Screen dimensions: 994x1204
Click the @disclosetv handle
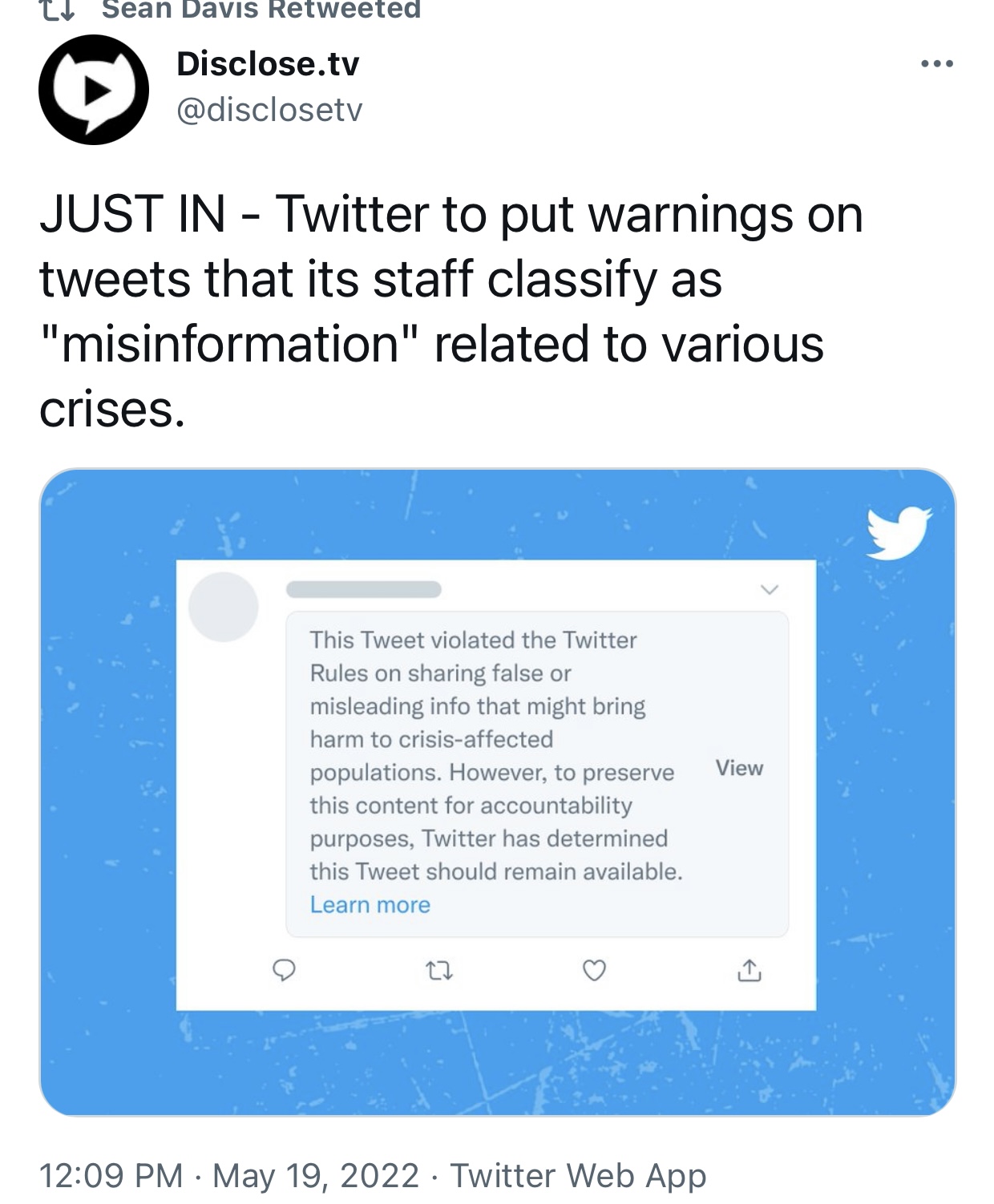pyautogui.click(x=269, y=110)
